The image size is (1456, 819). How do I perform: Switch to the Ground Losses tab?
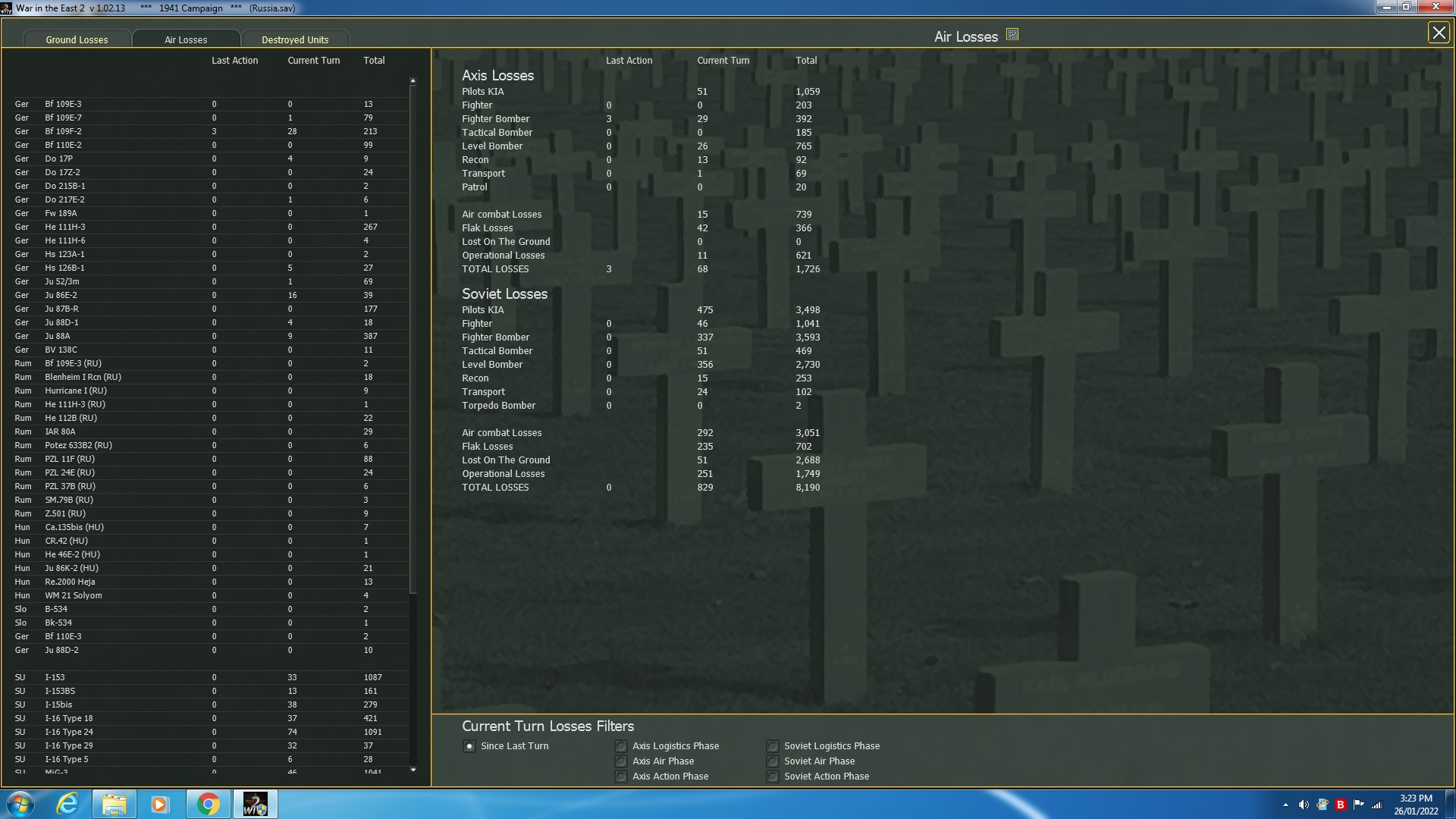coord(77,39)
